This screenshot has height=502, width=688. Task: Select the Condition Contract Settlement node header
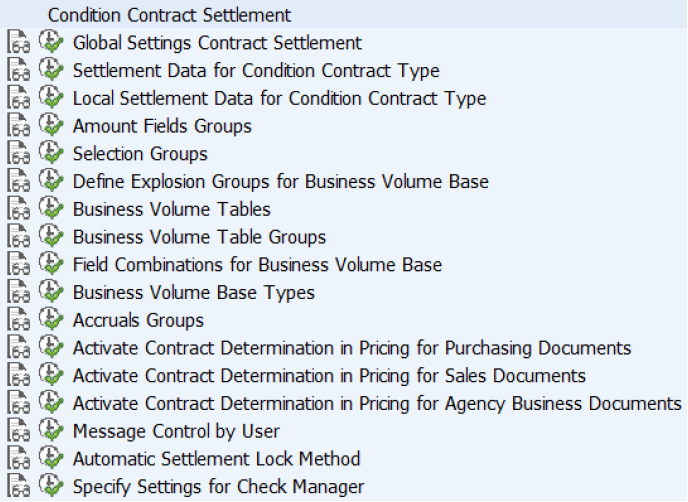pos(169,15)
